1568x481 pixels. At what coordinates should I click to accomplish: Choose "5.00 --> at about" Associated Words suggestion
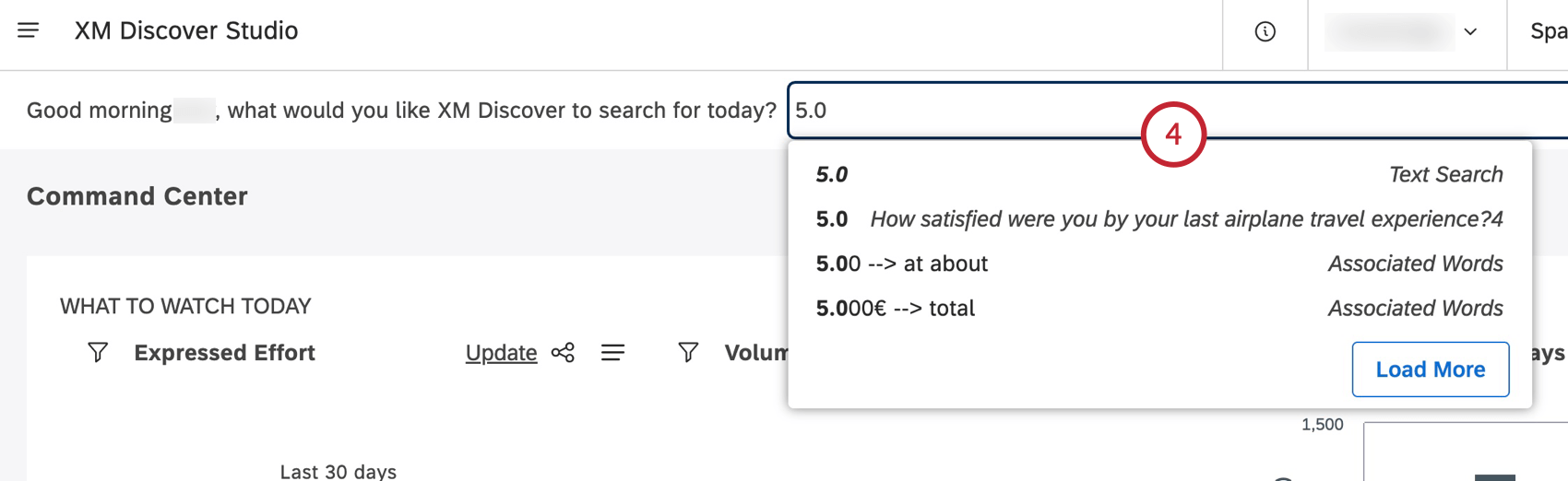tap(1158, 264)
